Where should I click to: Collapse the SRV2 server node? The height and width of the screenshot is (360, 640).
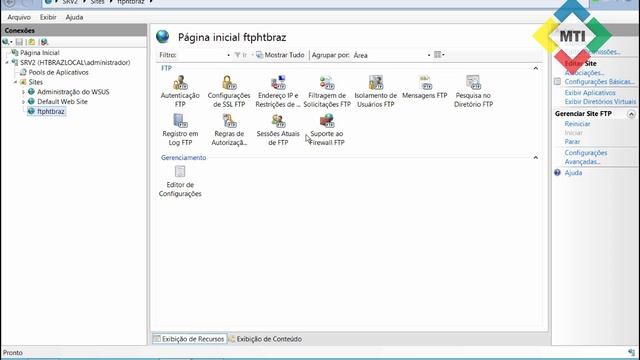[x=7, y=62]
